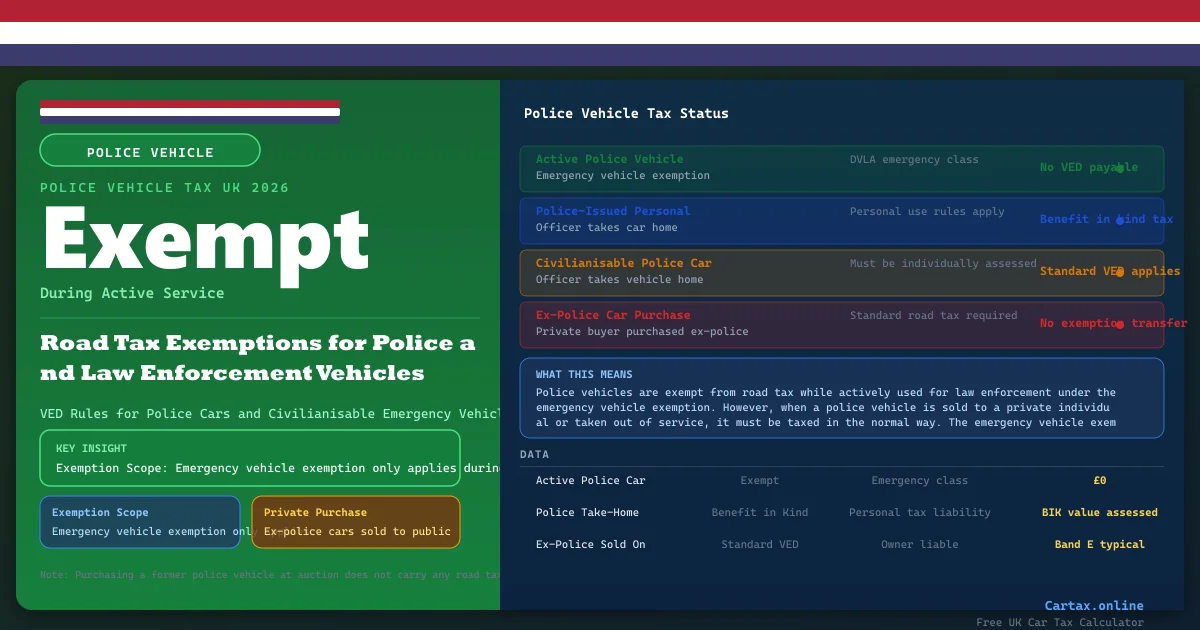This screenshot has width=1200, height=630.
Task: Click the BIK value assessed label
Action: coord(1099,513)
